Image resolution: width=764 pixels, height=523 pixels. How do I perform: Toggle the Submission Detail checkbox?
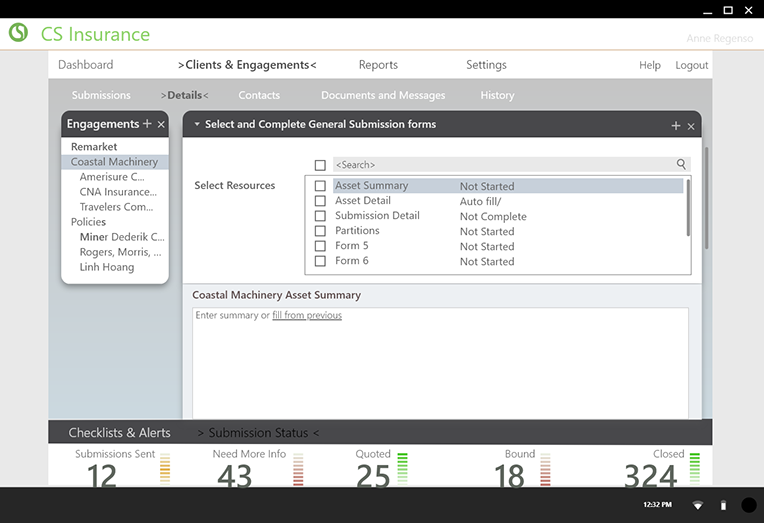coord(320,216)
